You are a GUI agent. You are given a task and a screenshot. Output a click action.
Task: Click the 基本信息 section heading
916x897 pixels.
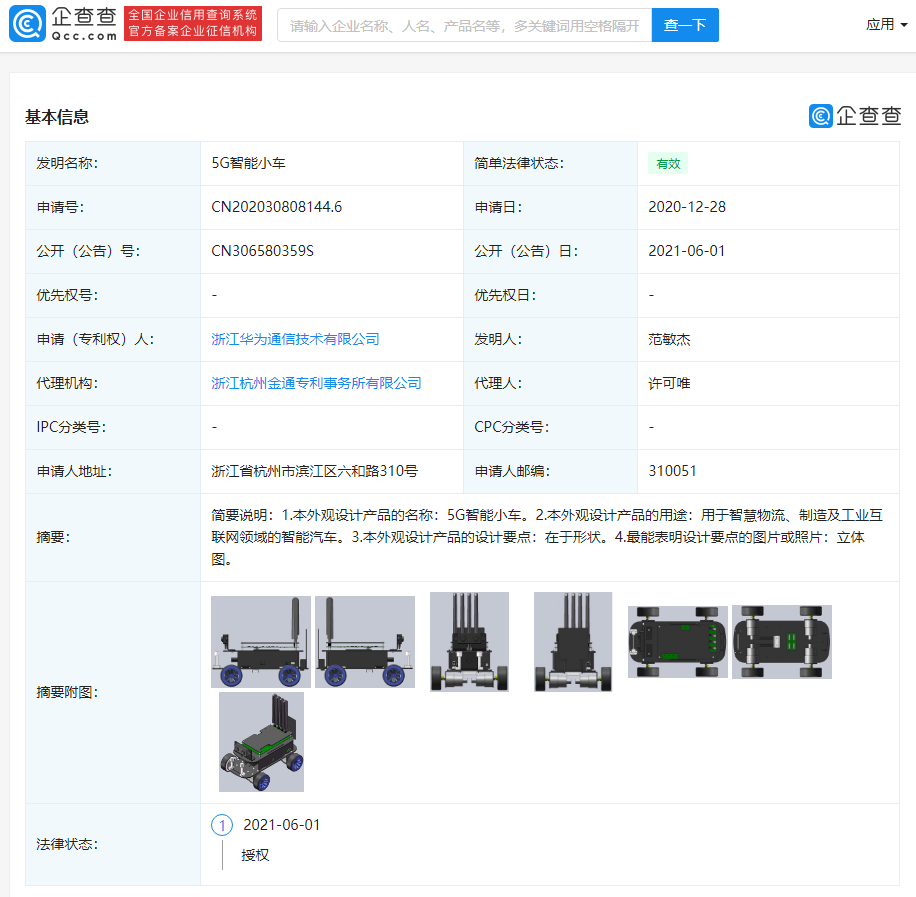point(57,117)
